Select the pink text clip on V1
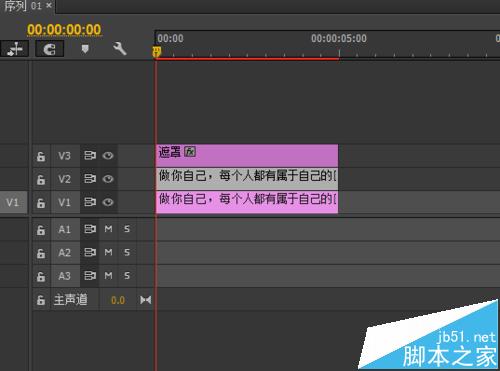Image resolution: width=500 pixels, height=371 pixels. point(247,202)
